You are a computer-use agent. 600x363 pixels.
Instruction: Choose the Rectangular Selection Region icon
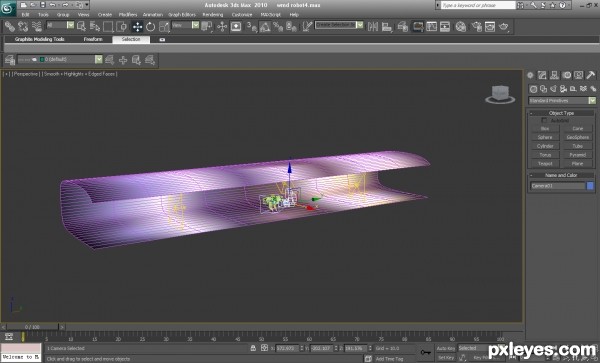(108, 26)
